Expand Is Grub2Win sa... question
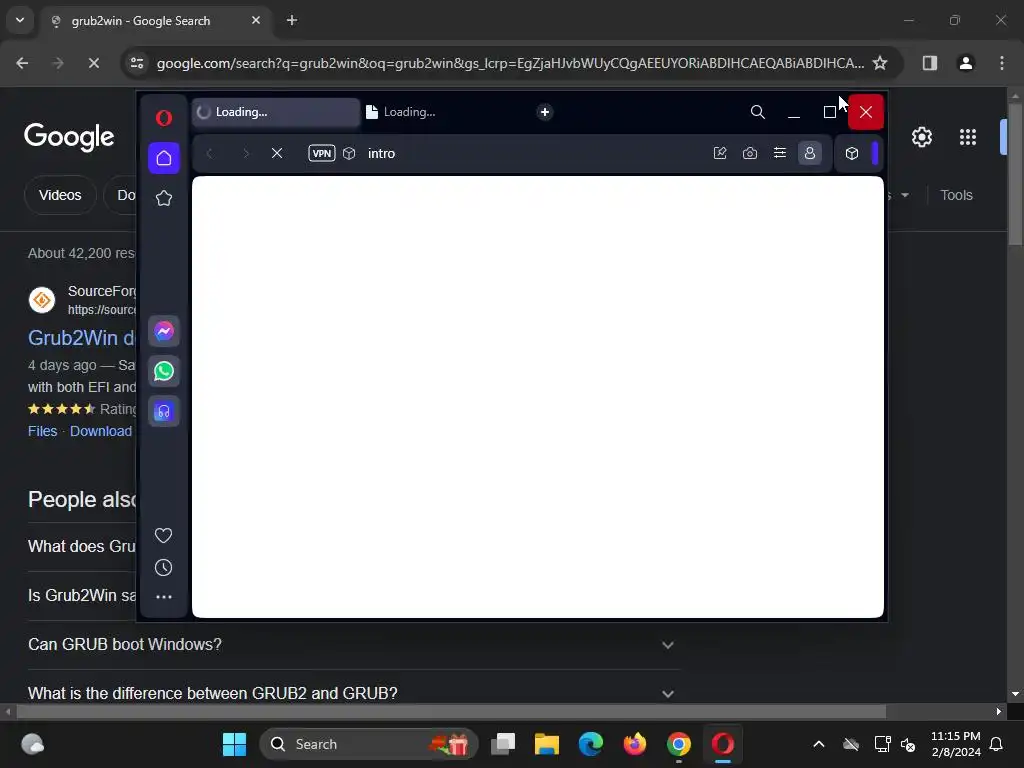Image resolution: width=1024 pixels, height=768 pixels. tap(82, 596)
